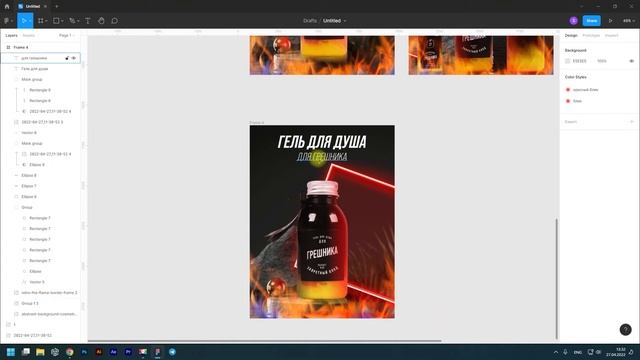The height and width of the screenshot is (360, 640).
Task: Open shape tools dropdown arrow
Action: tap(62, 21)
